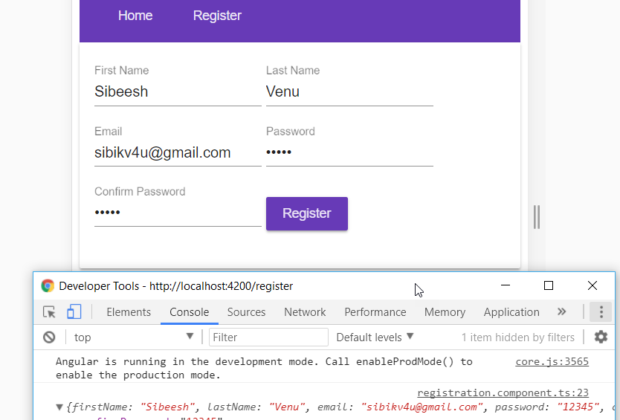Click the Angular development mode console message
Image resolution: width=620 pixels, height=420 pixels.
click(x=264, y=368)
